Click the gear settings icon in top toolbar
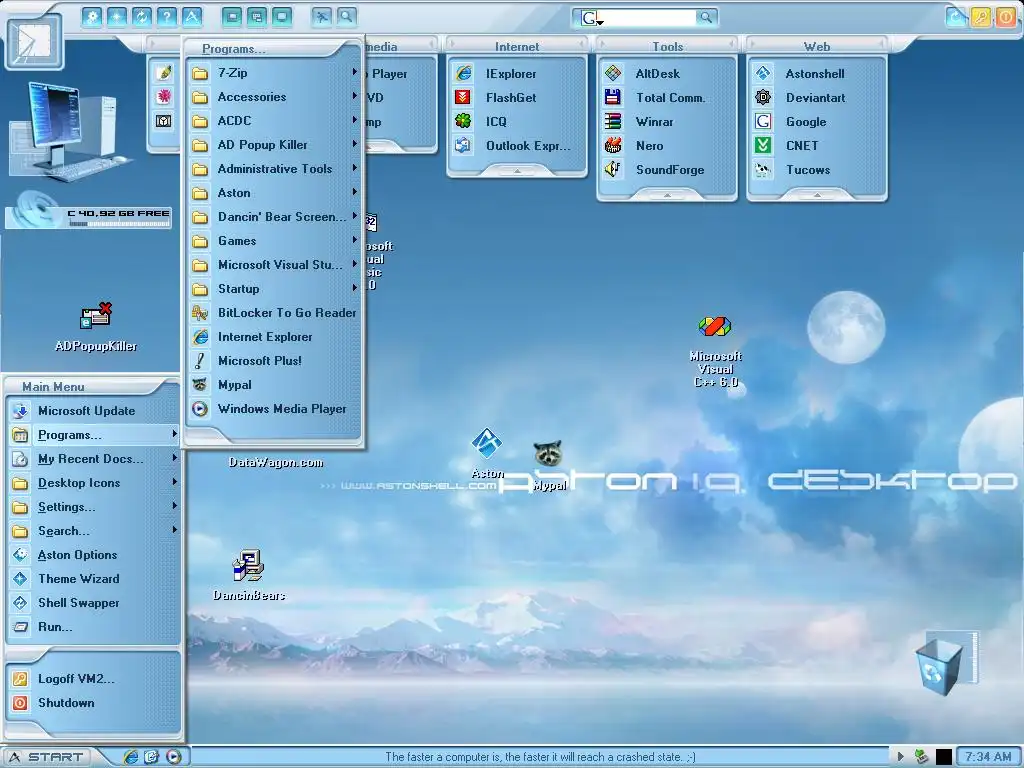This screenshot has height=768, width=1024. [x=92, y=17]
